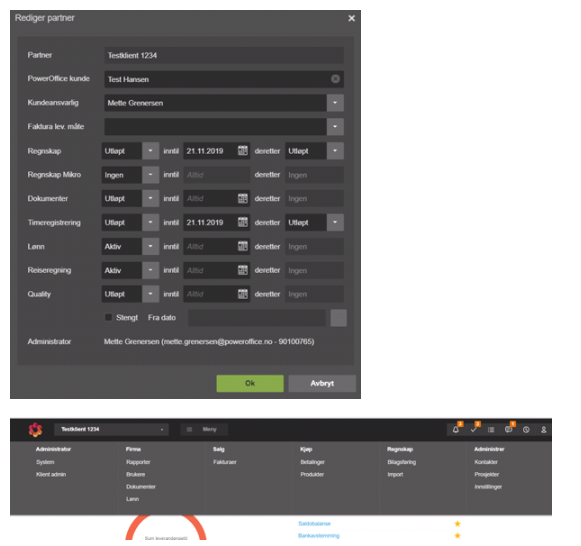Toggle the Stengt checkbox
Screen dimensions: 581x546
[108, 317]
